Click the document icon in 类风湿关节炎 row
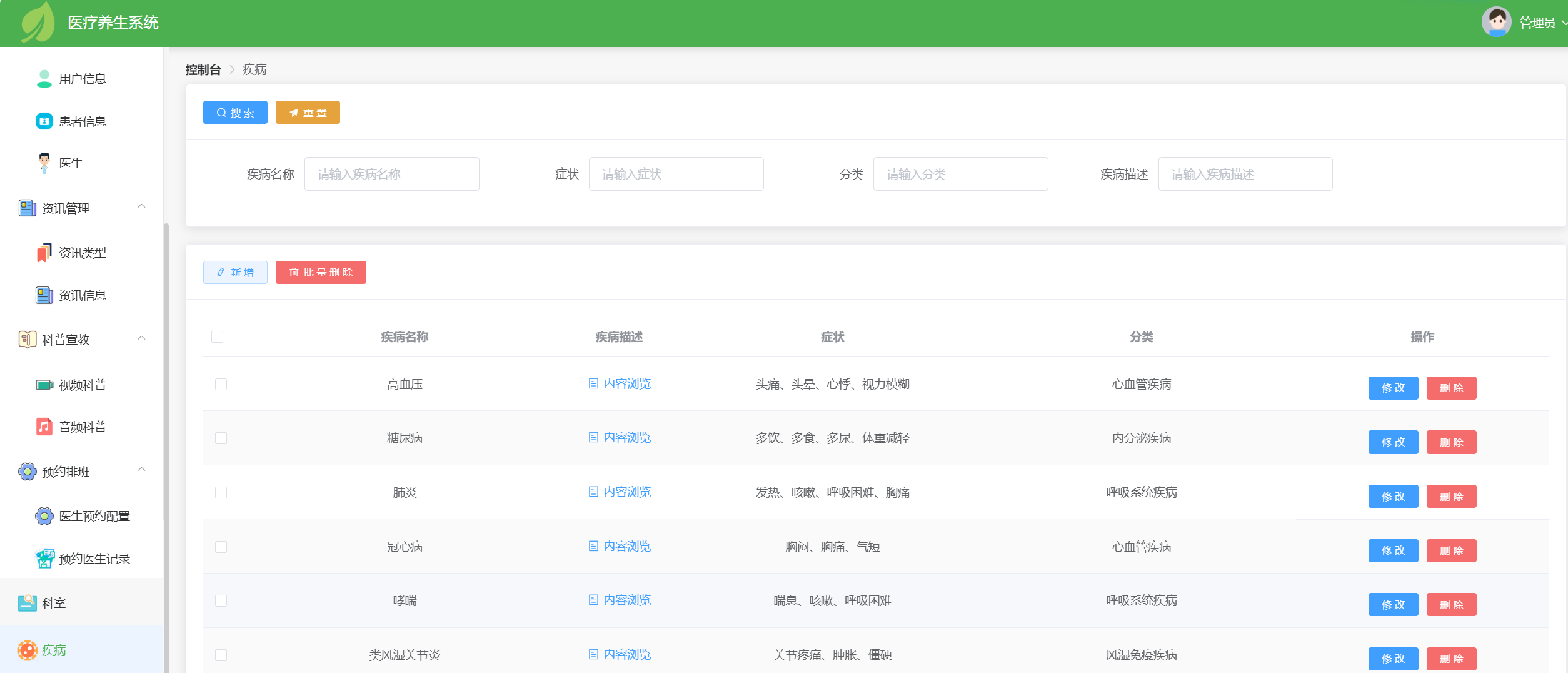Viewport: 1568px width, 673px height. pyautogui.click(x=593, y=654)
